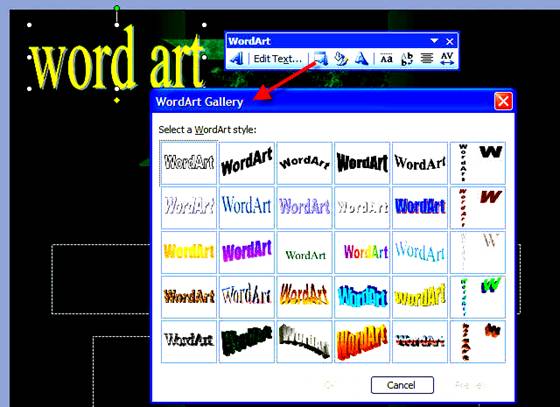560x407 pixels.
Task: Select the hollow outlined black WordArt style
Action: (189, 163)
